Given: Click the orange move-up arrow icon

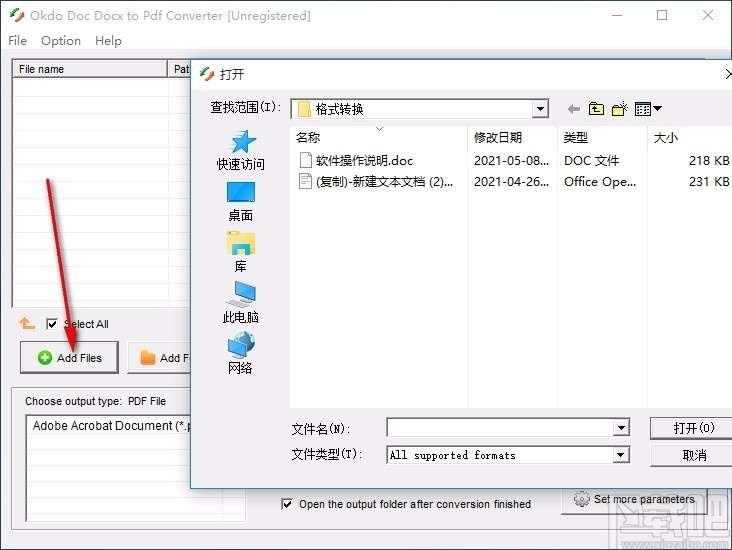Looking at the screenshot, I should (27, 323).
